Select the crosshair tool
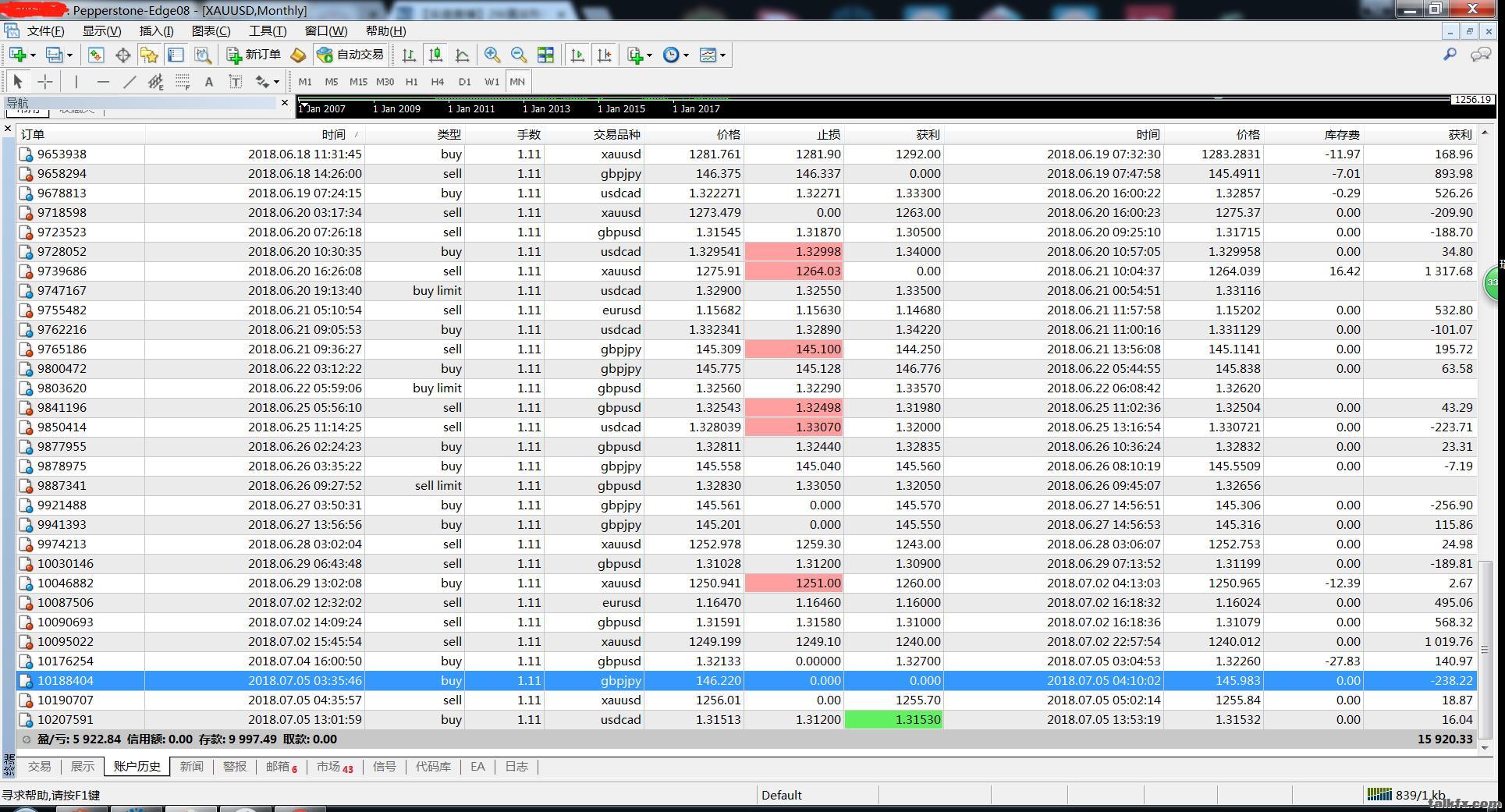This screenshot has height=812, width=1505. [x=45, y=81]
